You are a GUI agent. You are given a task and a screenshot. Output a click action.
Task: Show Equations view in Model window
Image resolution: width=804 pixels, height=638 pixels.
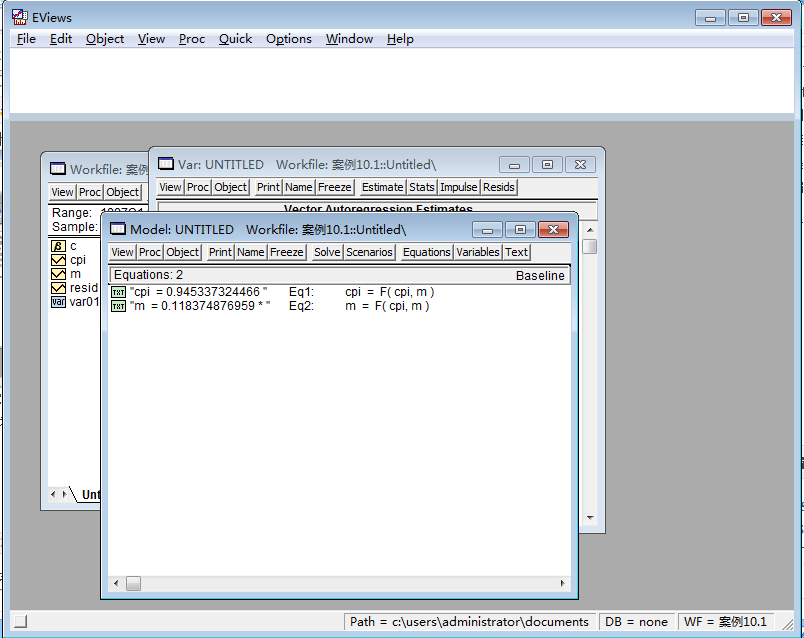(x=426, y=252)
